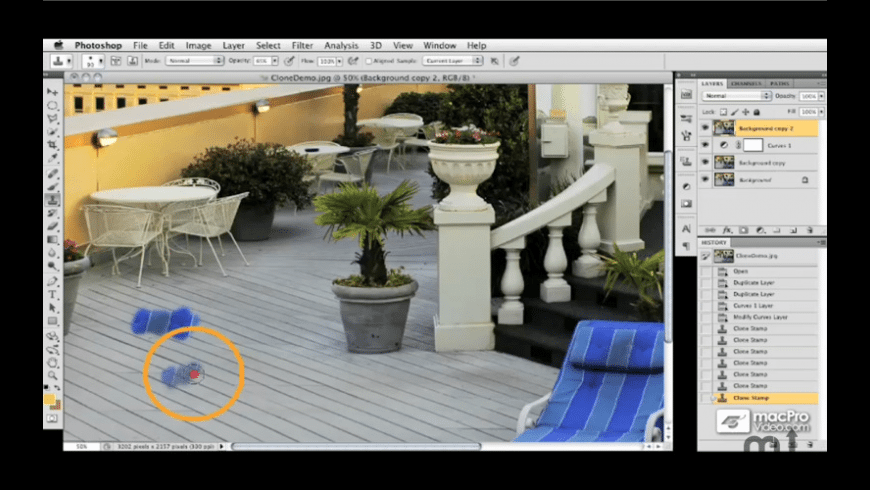Open the brush preset picker
The height and width of the screenshot is (490, 870).
(93, 61)
